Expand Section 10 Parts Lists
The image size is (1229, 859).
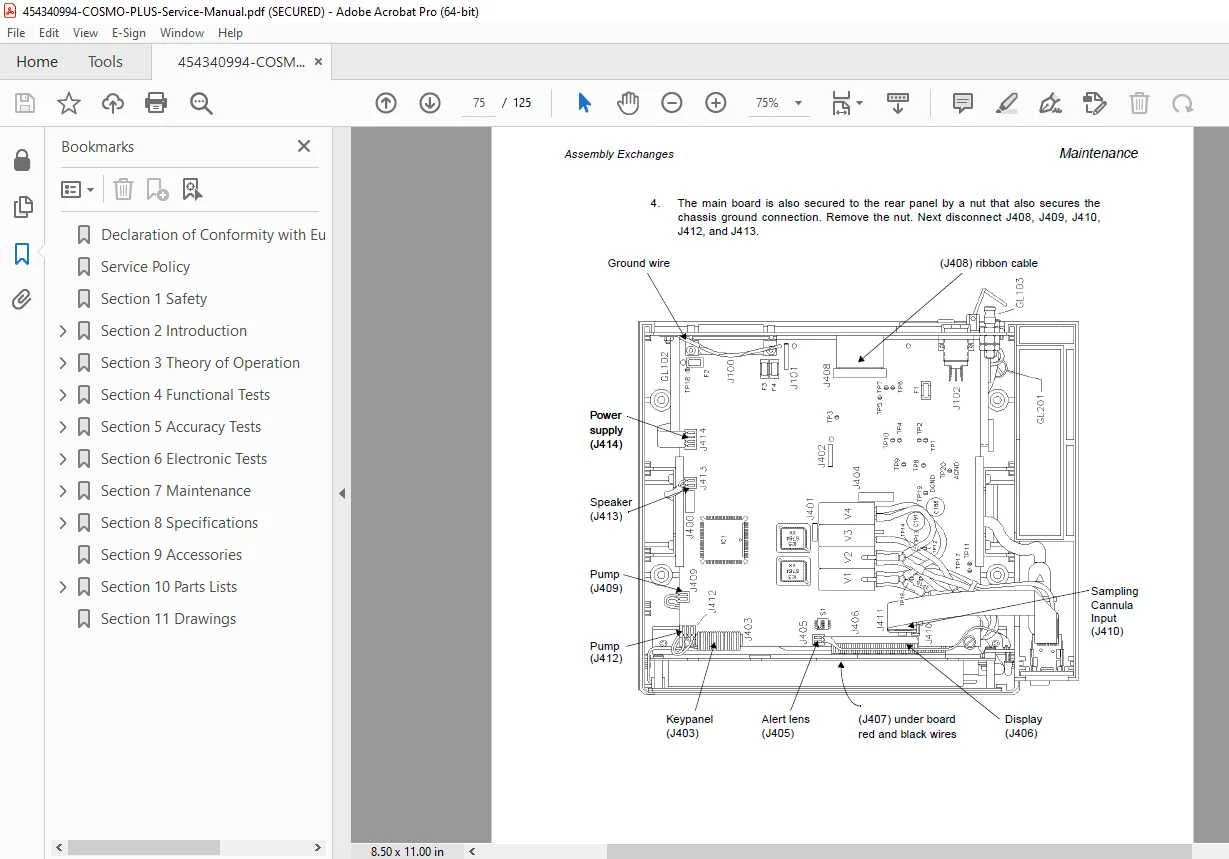pos(63,587)
